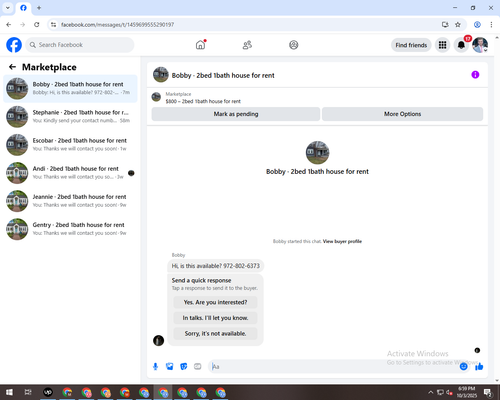Go to the Home feed icon
The width and height of the screenshot is (500, 400).
tap(200, 45)
